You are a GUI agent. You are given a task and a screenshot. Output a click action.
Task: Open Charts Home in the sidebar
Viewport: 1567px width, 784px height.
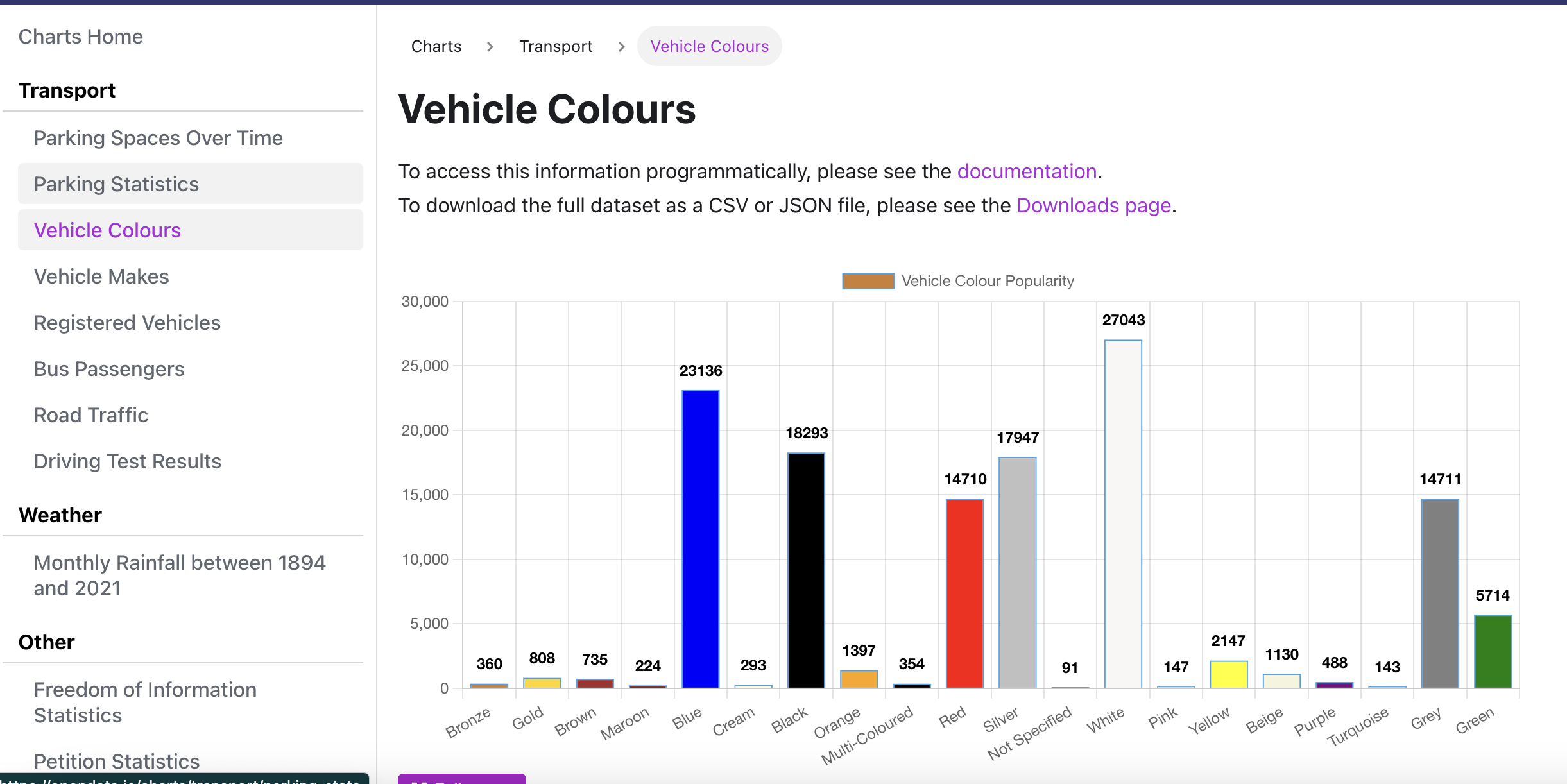point(81,37)
